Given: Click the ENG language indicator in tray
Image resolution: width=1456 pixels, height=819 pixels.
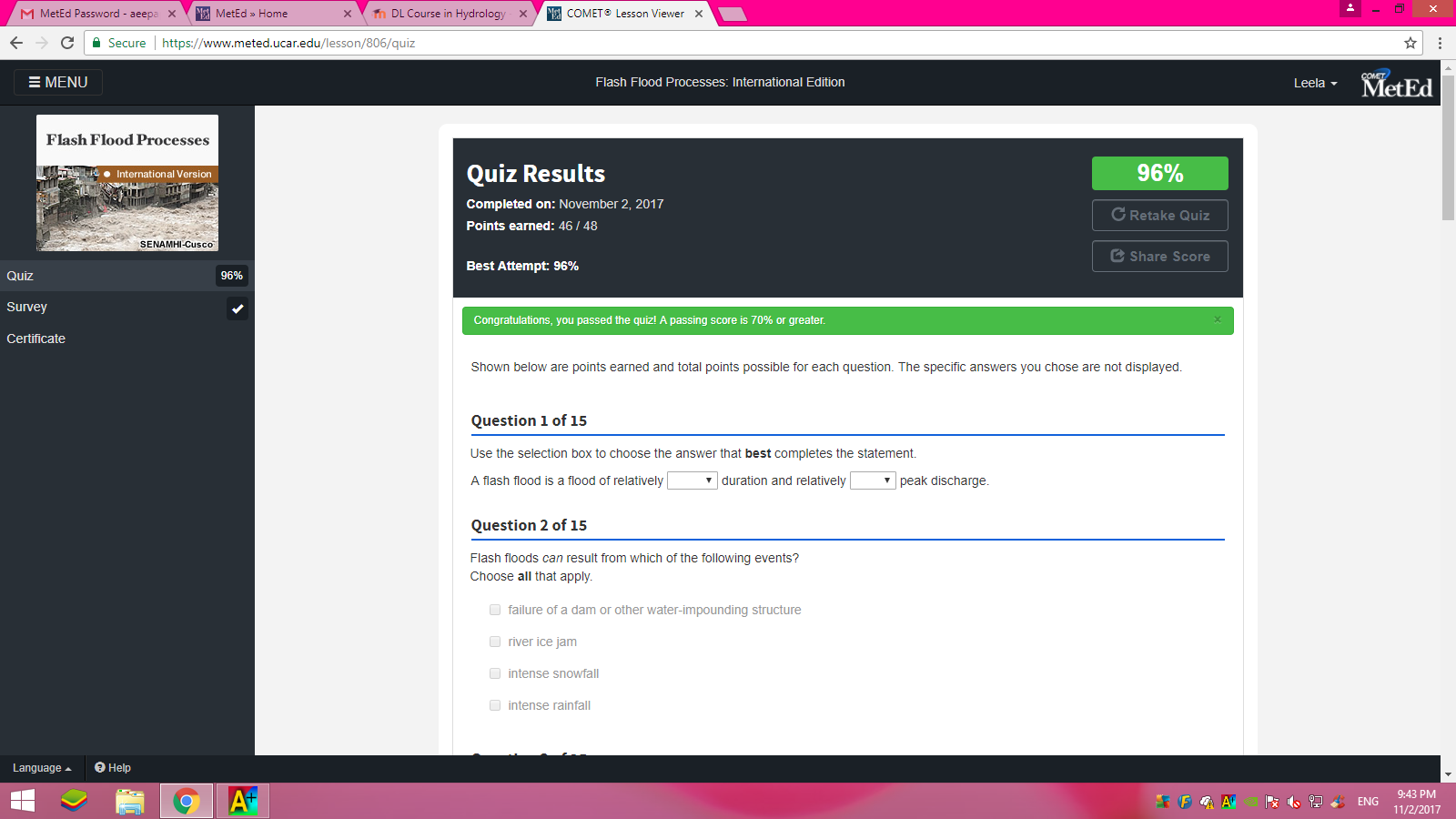Looking at the screenshot, I should [1368, 802].
